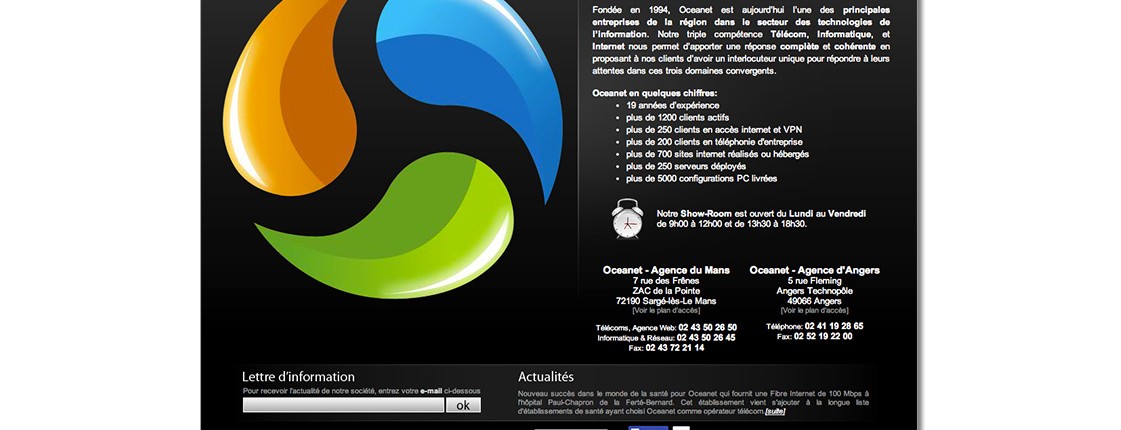This screenshot has width=1121, height=430.
Task: Click the alarm clock icon
Action: 627,218
